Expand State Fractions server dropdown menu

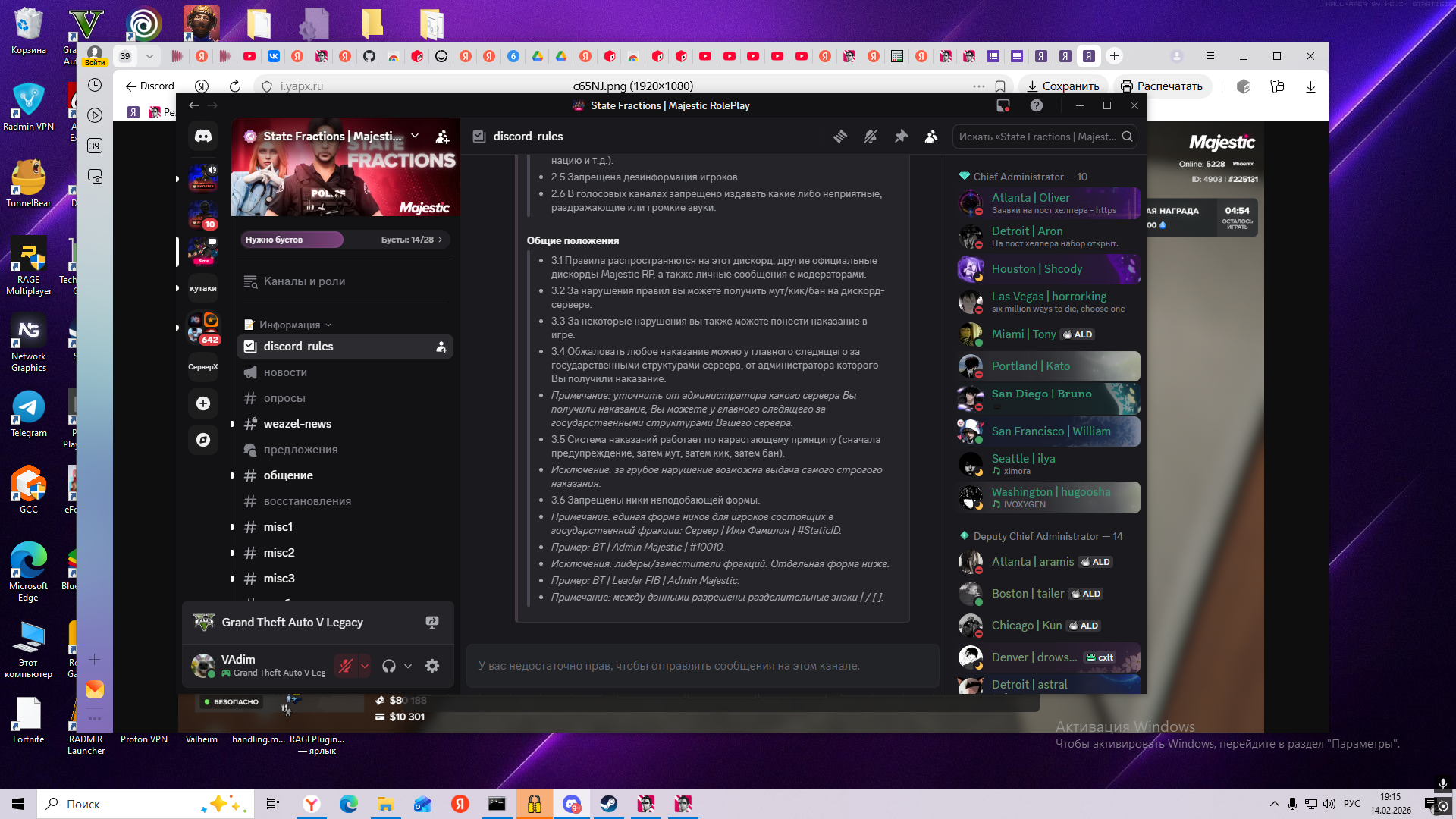415,136
